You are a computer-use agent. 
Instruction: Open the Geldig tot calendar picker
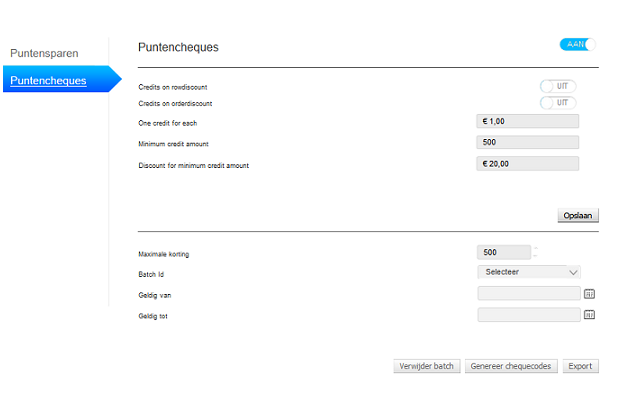point(589,315)
